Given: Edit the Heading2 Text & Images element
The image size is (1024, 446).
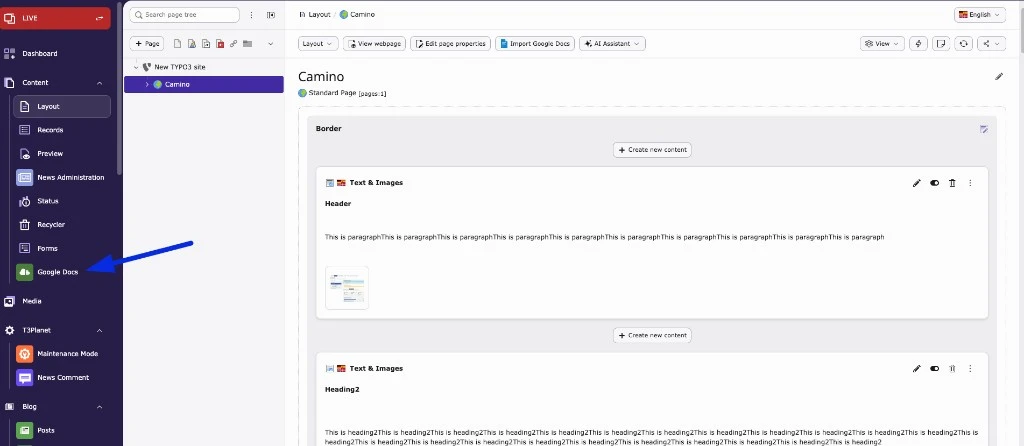Looking at the screenshot, I should click(x=916, y=368).
